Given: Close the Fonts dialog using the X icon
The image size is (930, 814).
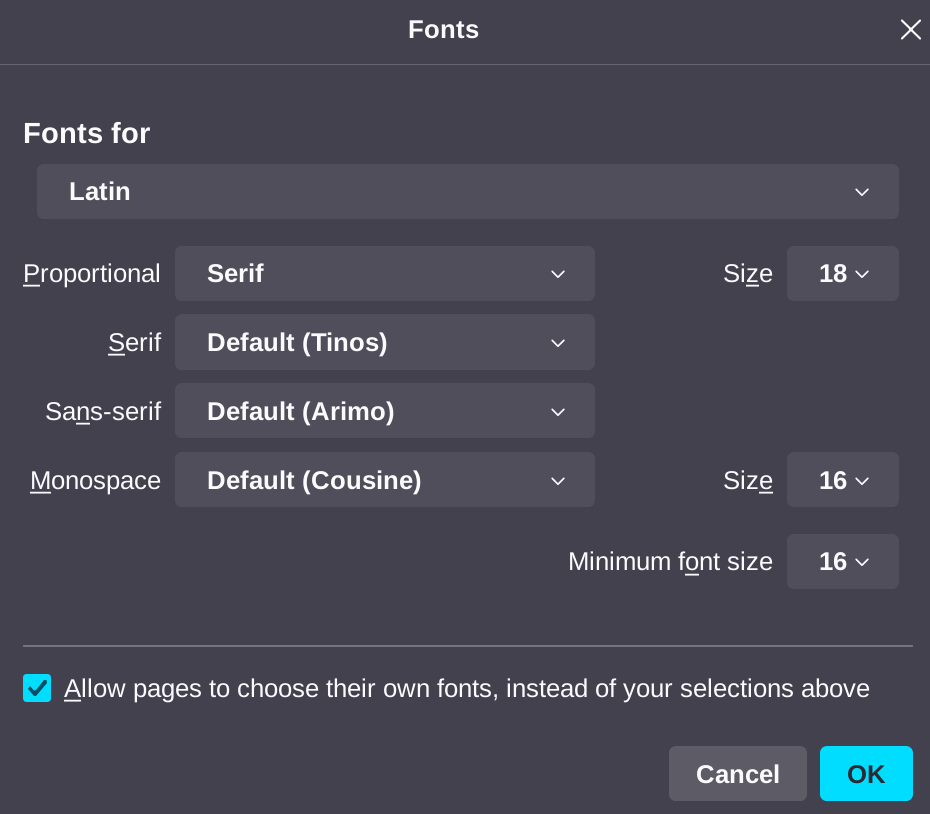Looking at the screenshot, I should click(910, 30).
